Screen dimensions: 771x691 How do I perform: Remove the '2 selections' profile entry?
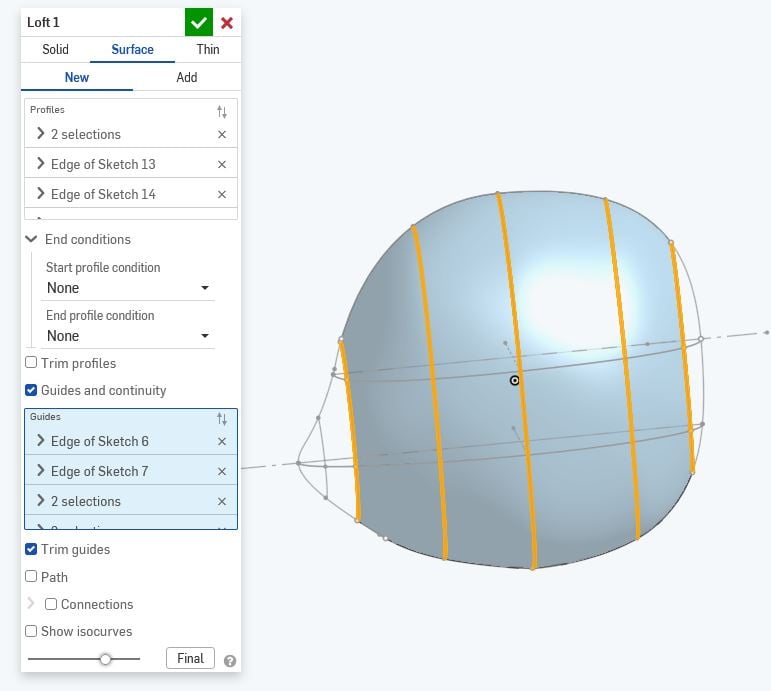[222, 134]
